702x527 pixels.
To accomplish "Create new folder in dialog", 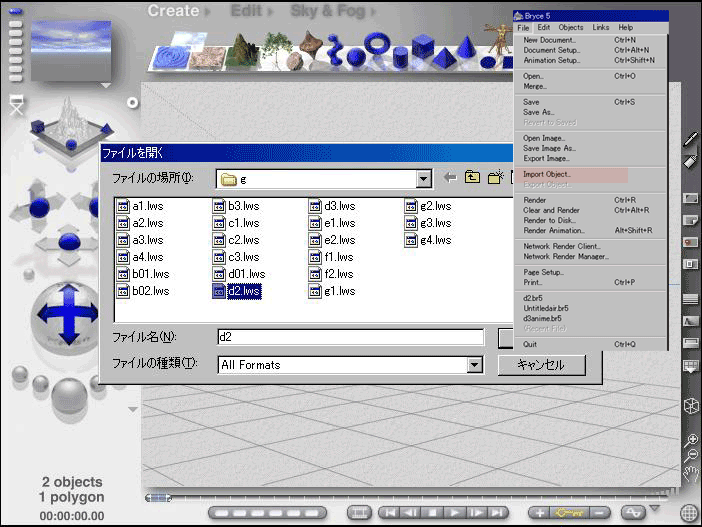I will pos(496,178).
